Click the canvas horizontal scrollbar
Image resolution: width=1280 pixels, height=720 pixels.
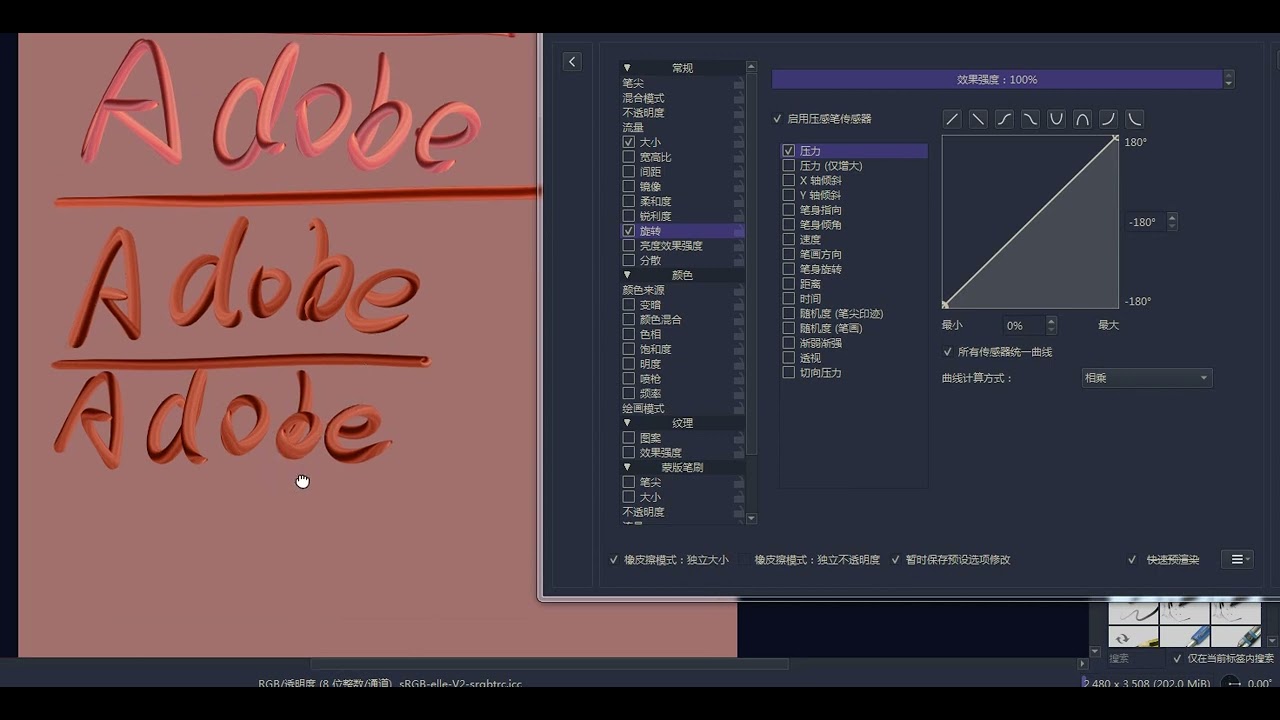(x=548, y=664)
